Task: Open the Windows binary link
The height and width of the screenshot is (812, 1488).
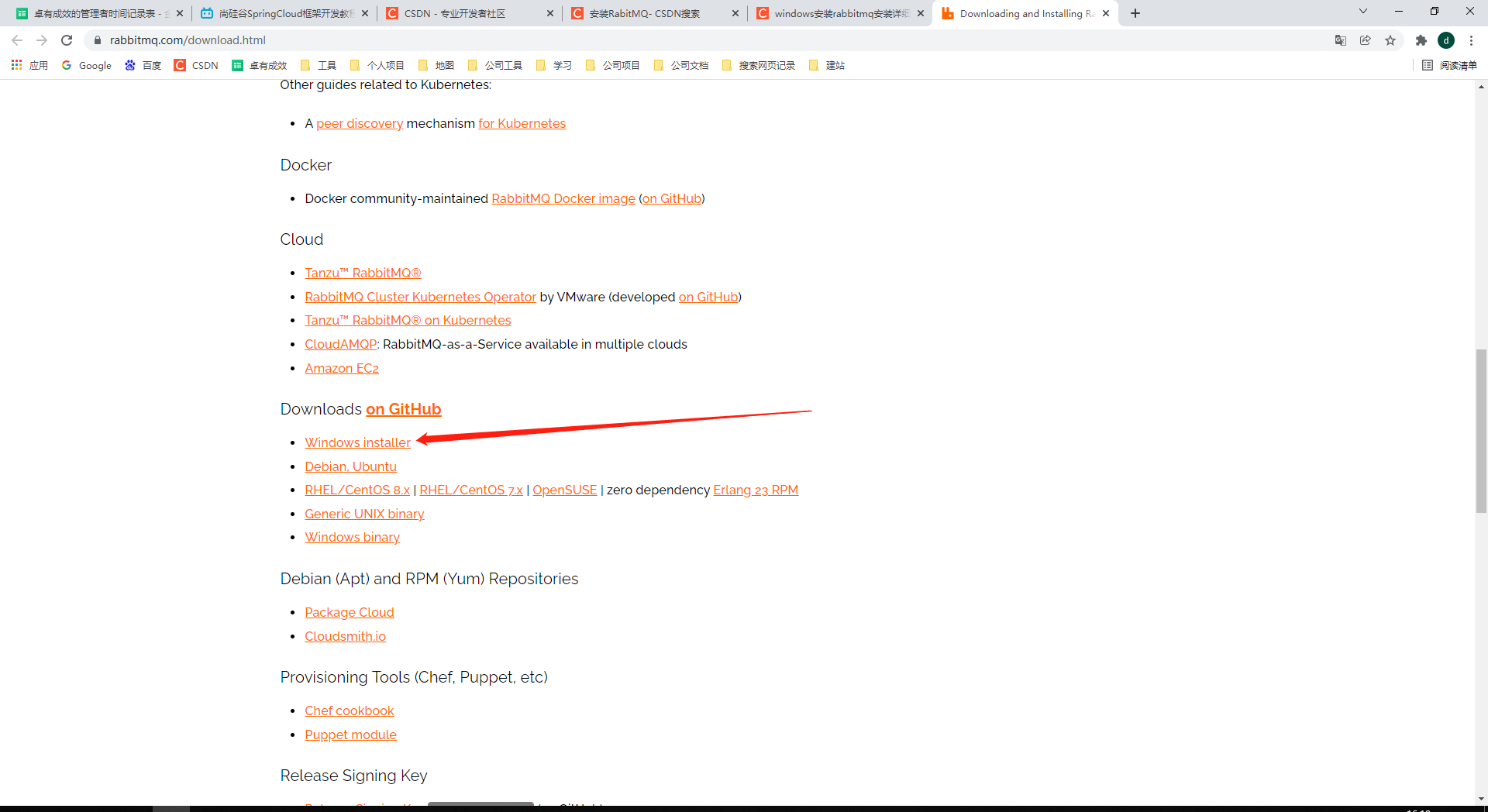Action: pos(352,537)
